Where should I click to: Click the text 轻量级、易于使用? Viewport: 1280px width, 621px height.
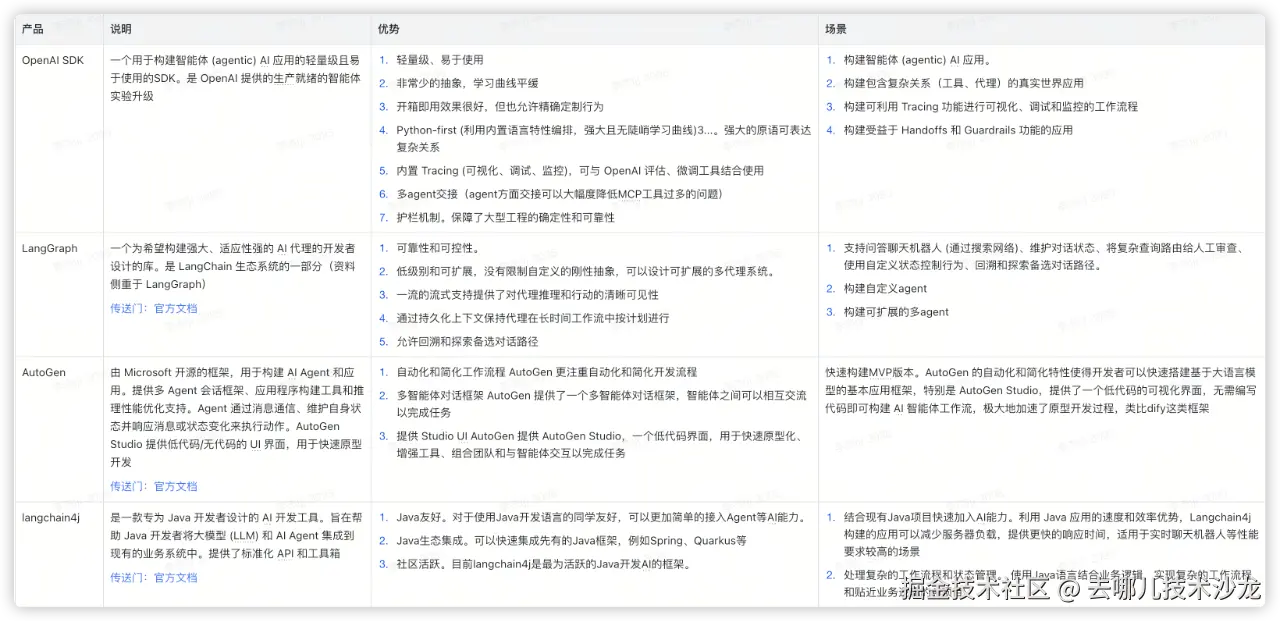pyautogui.click(x=440, y=60)
